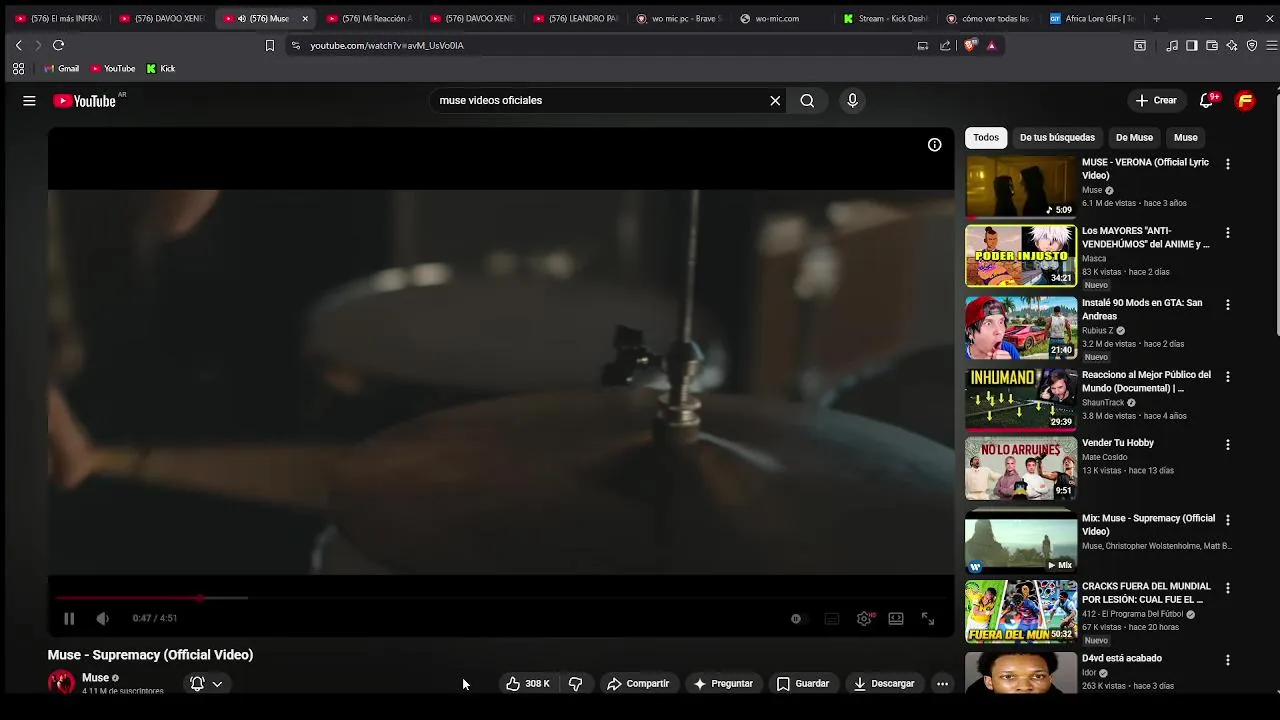Image resolution: width=1280 pixels, height=720 pixels.
Task: Like the video (308 K)
Action: [528, 684]
